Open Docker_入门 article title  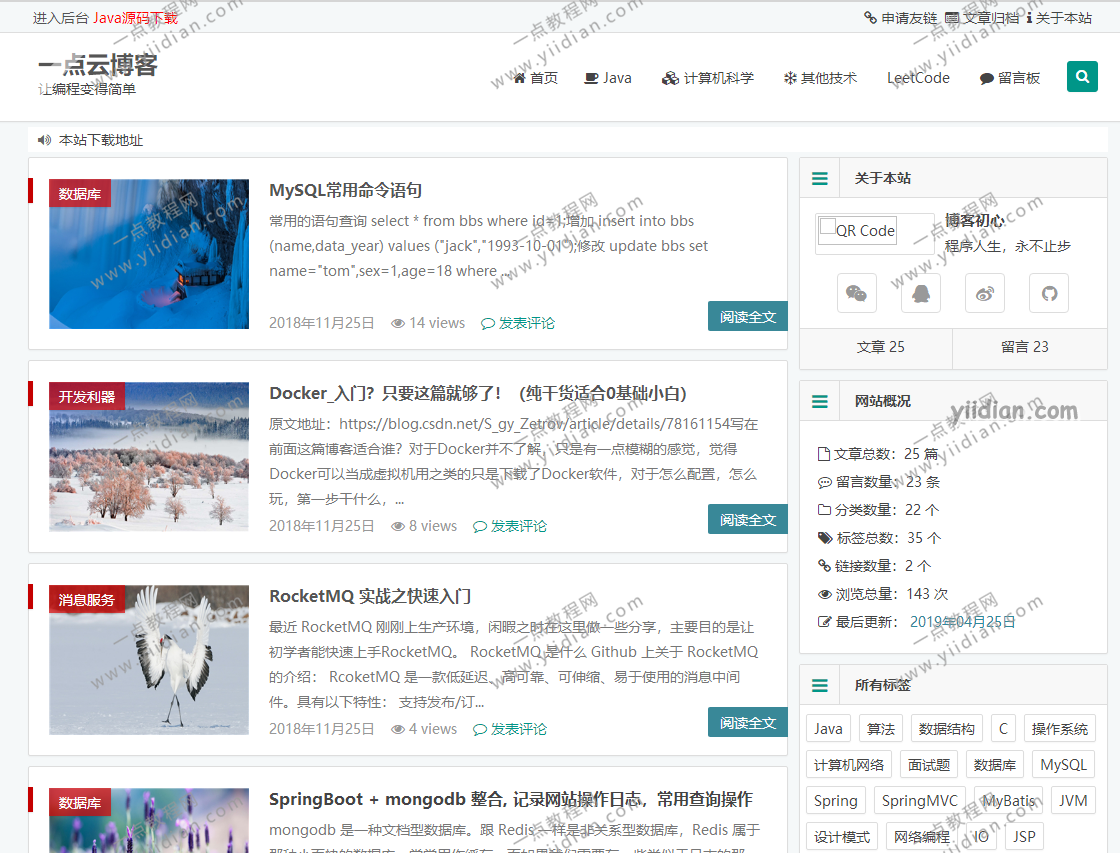point(478,393)
